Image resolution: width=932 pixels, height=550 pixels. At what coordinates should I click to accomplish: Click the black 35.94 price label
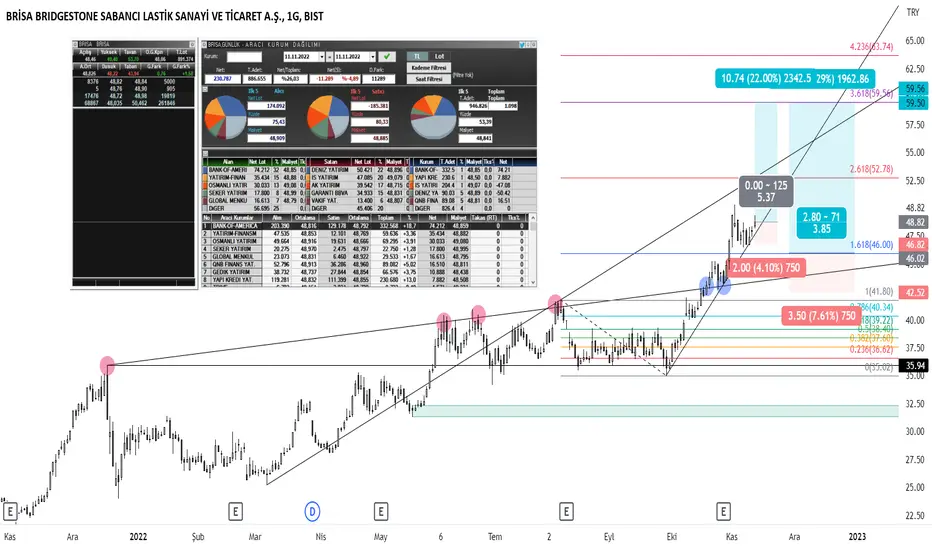click(915, 366)
